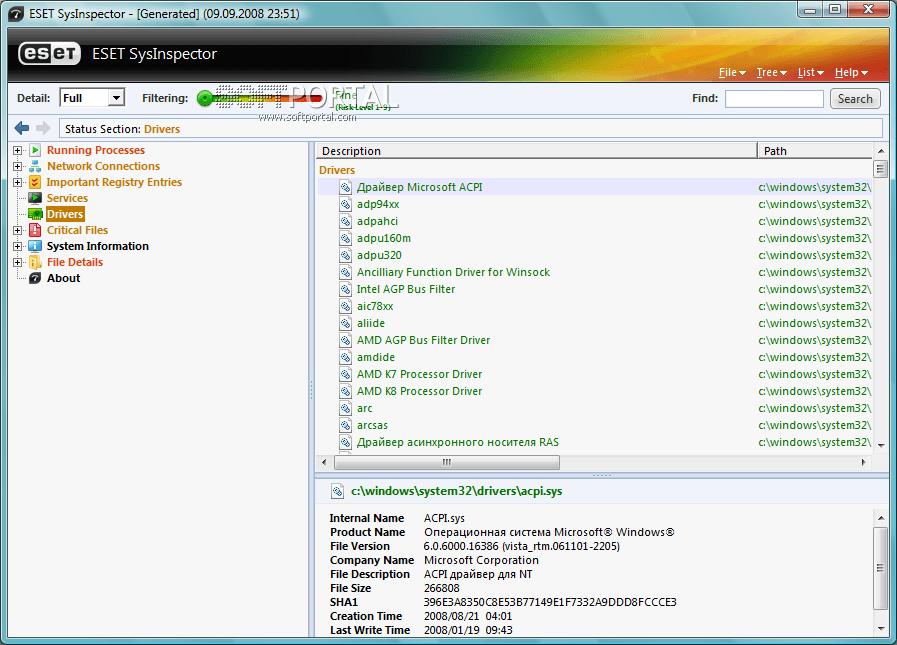Select Драйвер асинхронного носителя RAS row

click(595, 442)
